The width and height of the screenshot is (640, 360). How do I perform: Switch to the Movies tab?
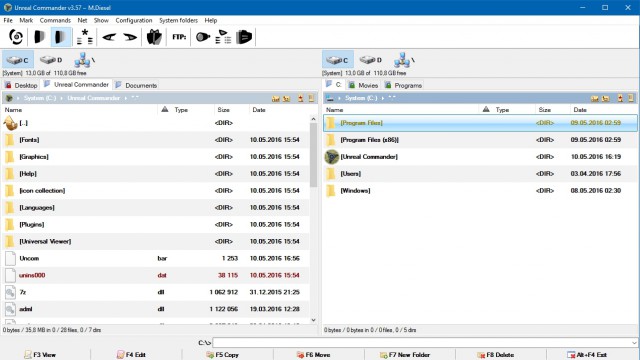[364, 85]
